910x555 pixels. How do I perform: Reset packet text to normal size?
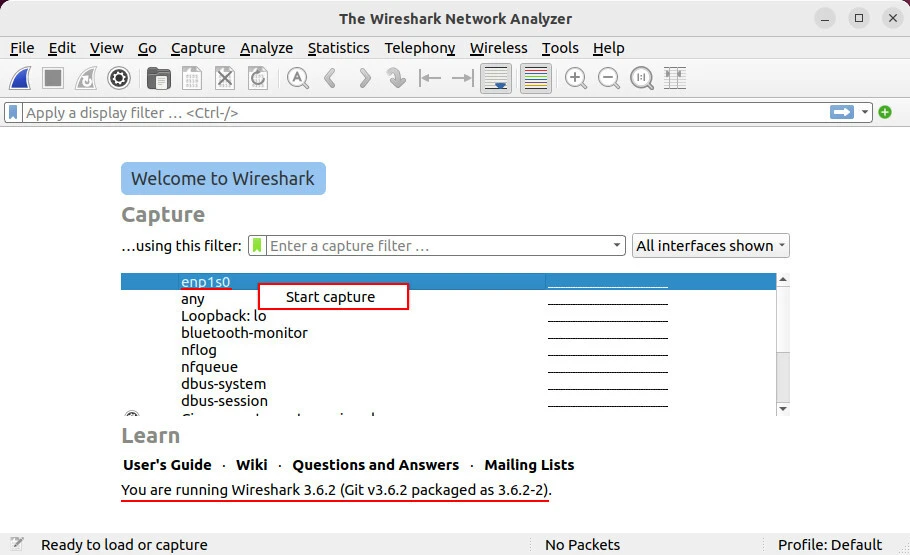(x=642, y=78)
